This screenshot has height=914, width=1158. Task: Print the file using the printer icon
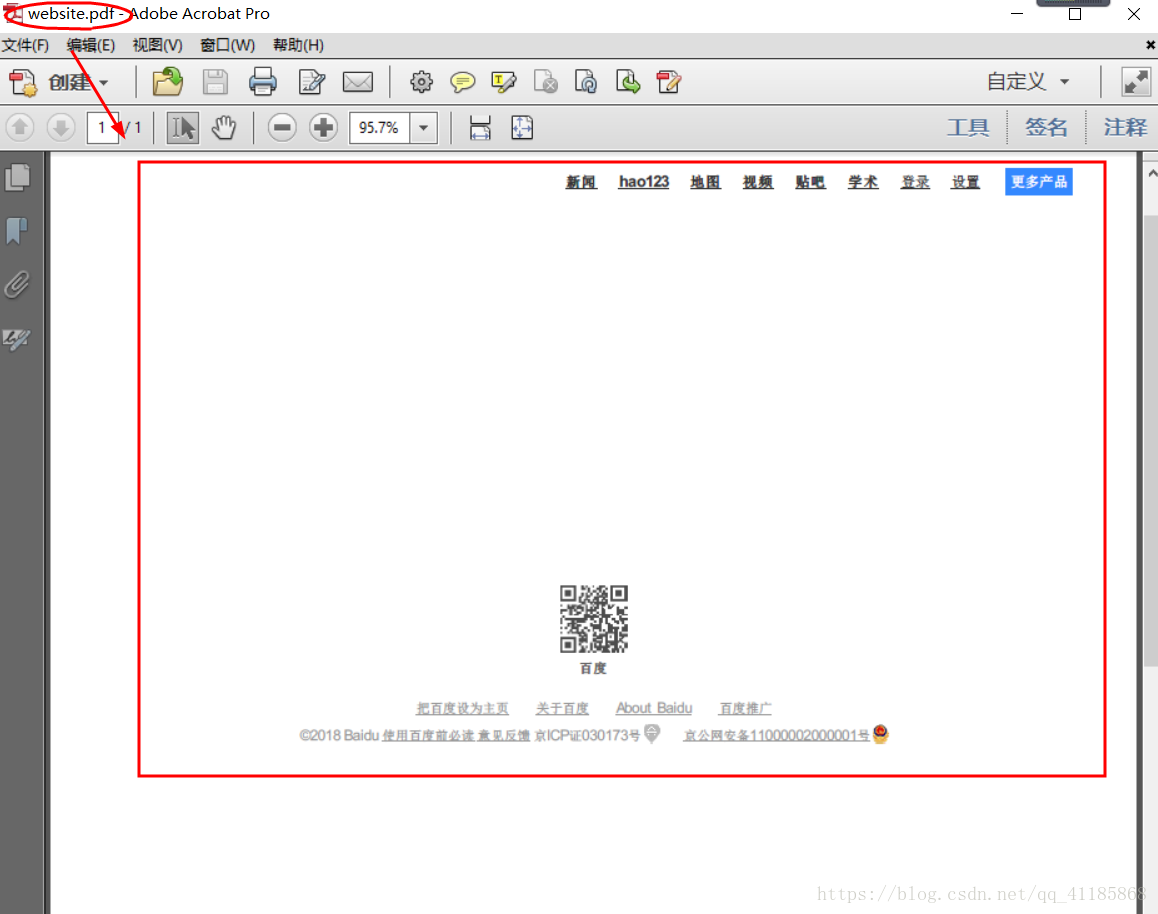(x=262, y=82)
